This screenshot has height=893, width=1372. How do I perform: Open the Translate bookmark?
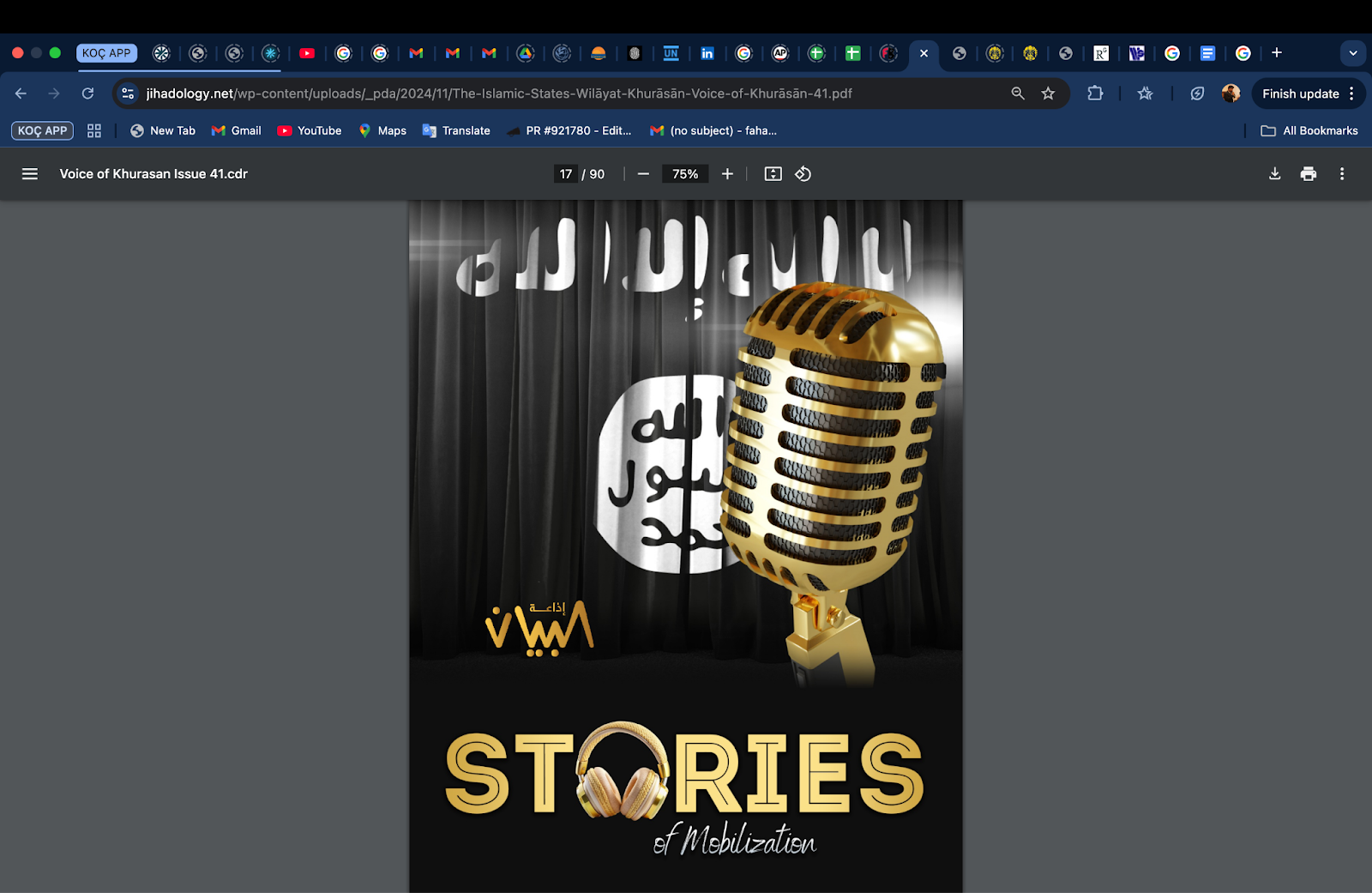(456, 130)
